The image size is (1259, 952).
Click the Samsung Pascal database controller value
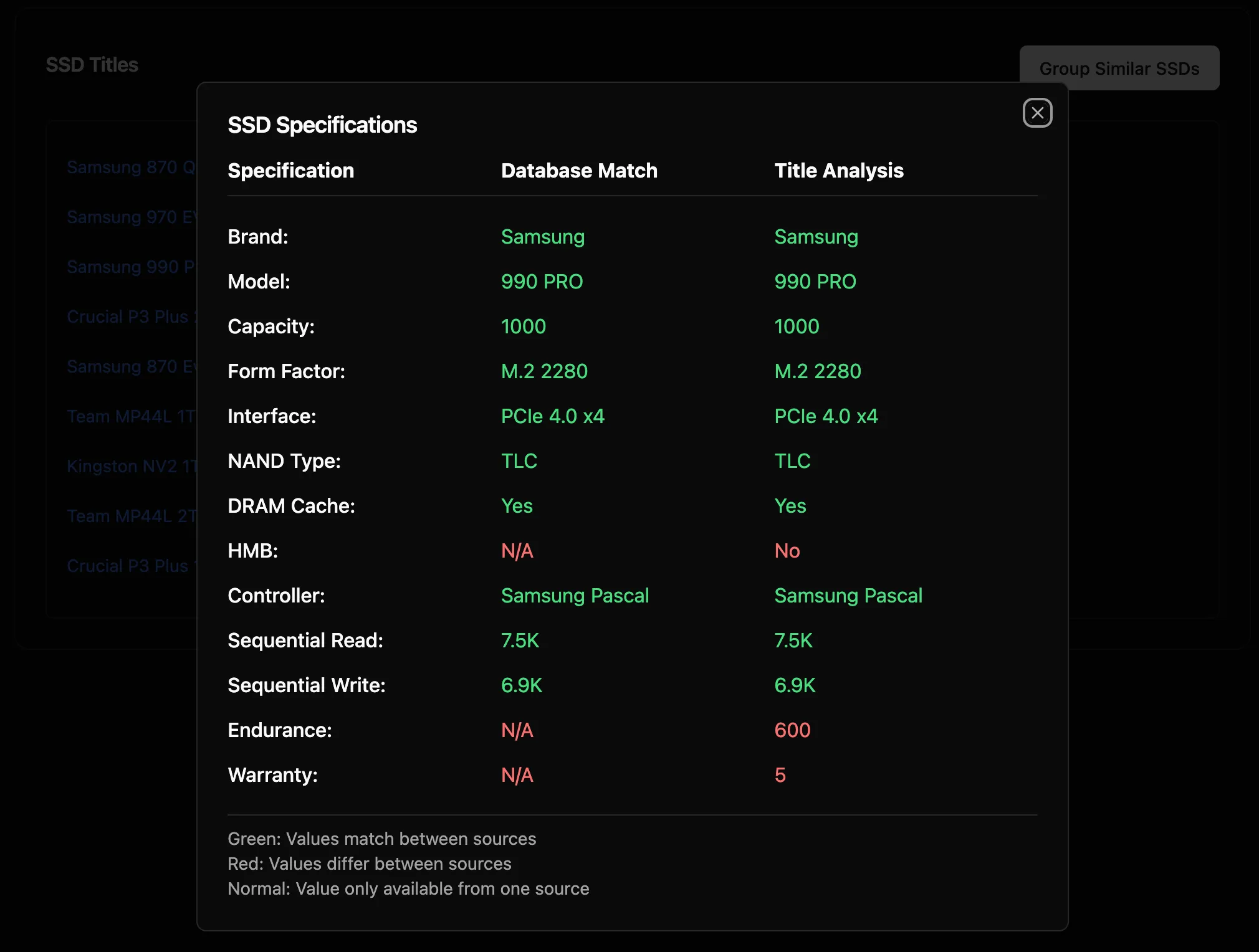575,595
